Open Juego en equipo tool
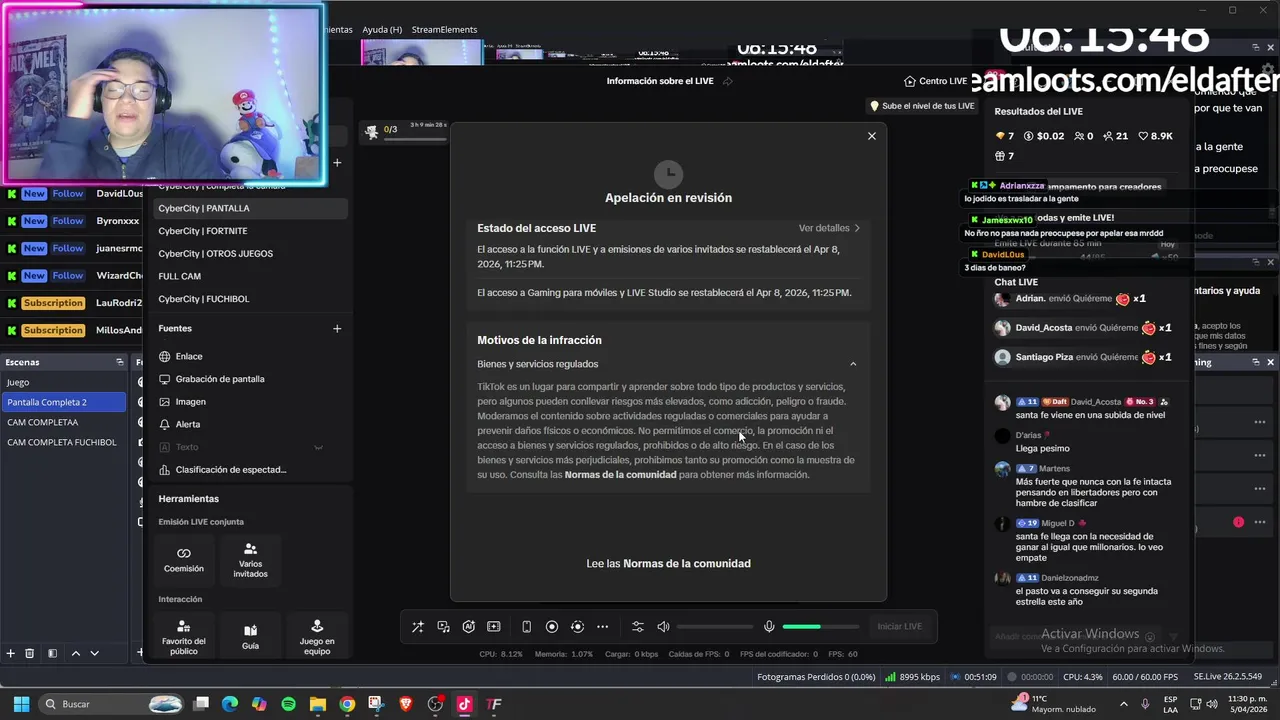Screen dimensions: 1280x720 point(317,637)
